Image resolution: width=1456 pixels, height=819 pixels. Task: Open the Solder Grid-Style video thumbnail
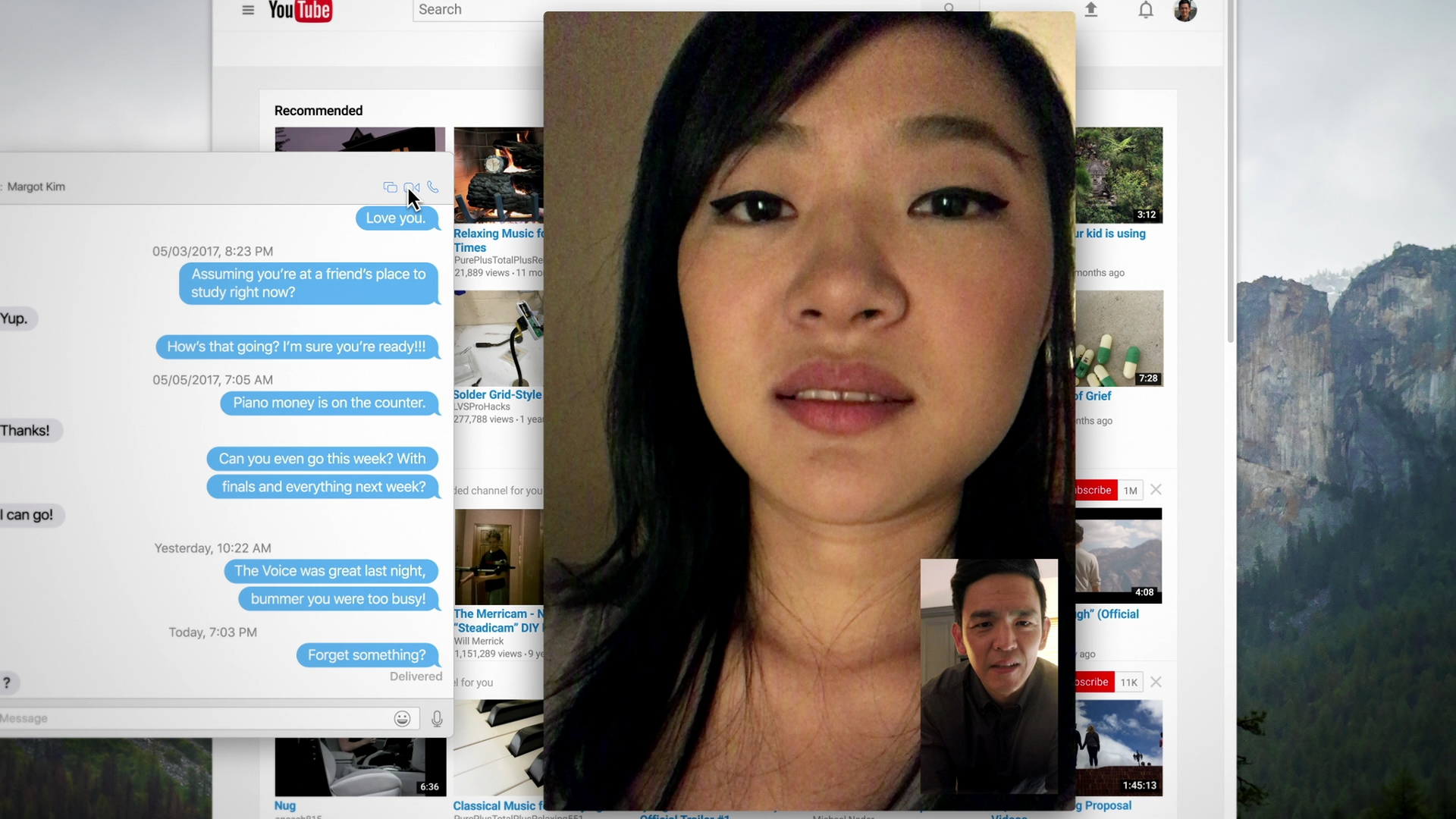[x=498, y=339]
